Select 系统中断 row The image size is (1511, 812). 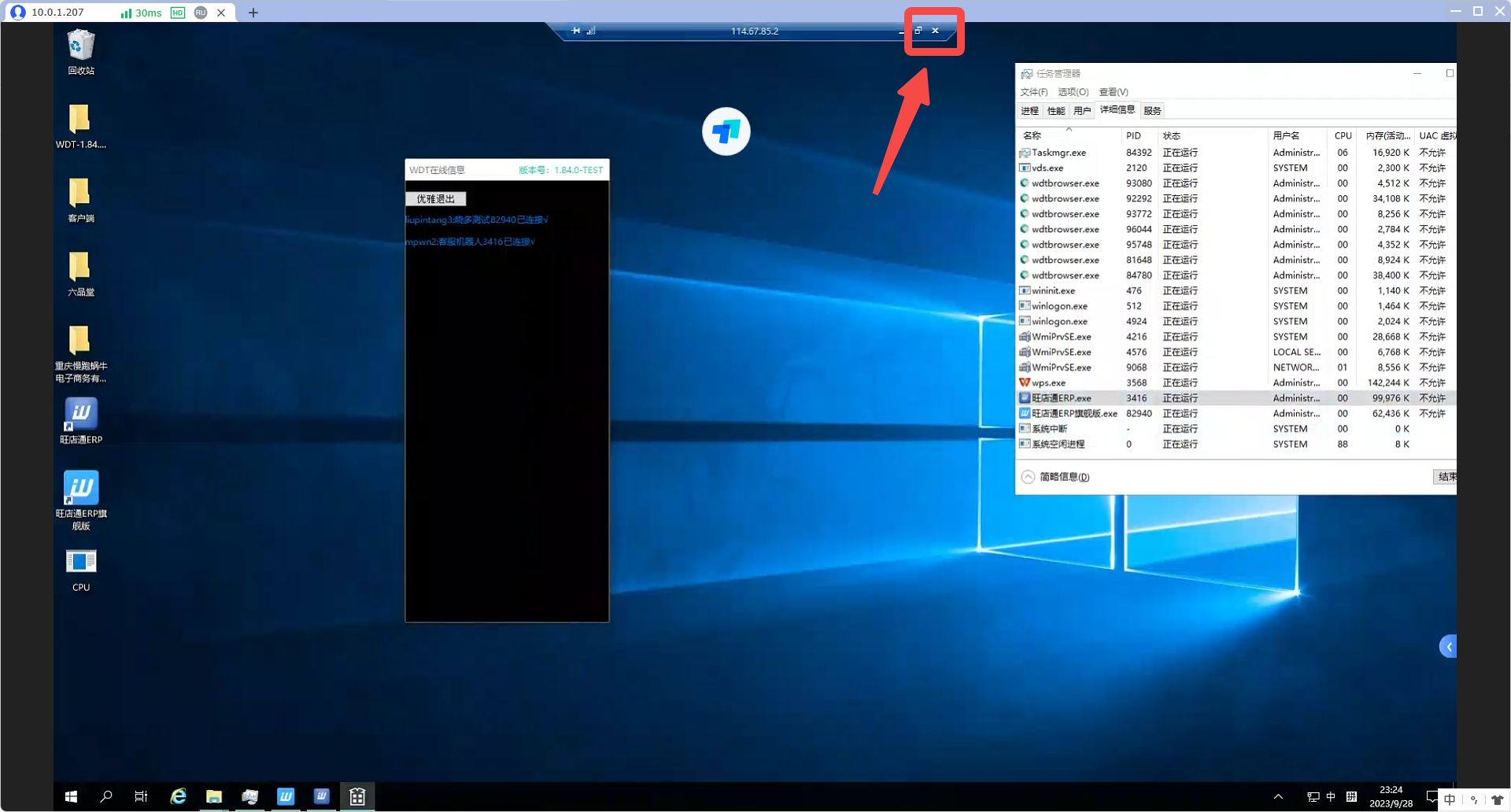coord(1236,429)
